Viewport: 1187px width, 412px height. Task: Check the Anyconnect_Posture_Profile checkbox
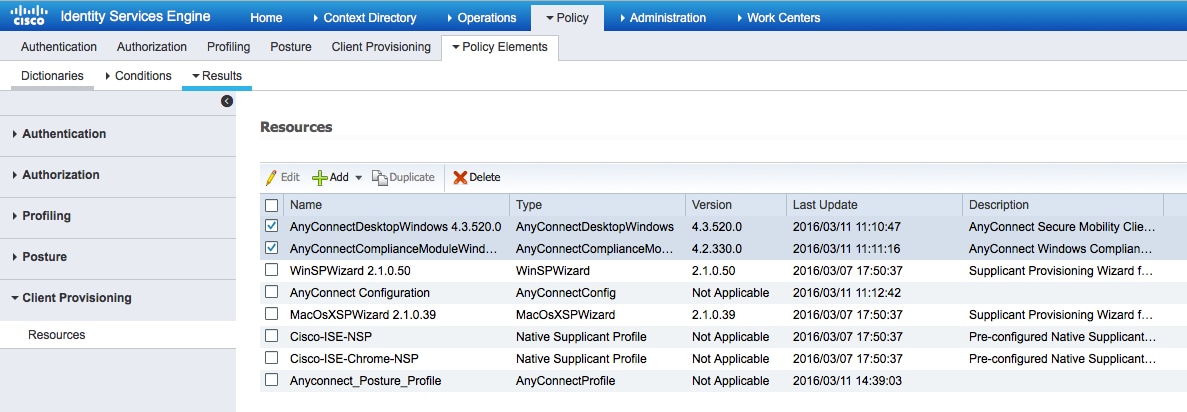272,380
